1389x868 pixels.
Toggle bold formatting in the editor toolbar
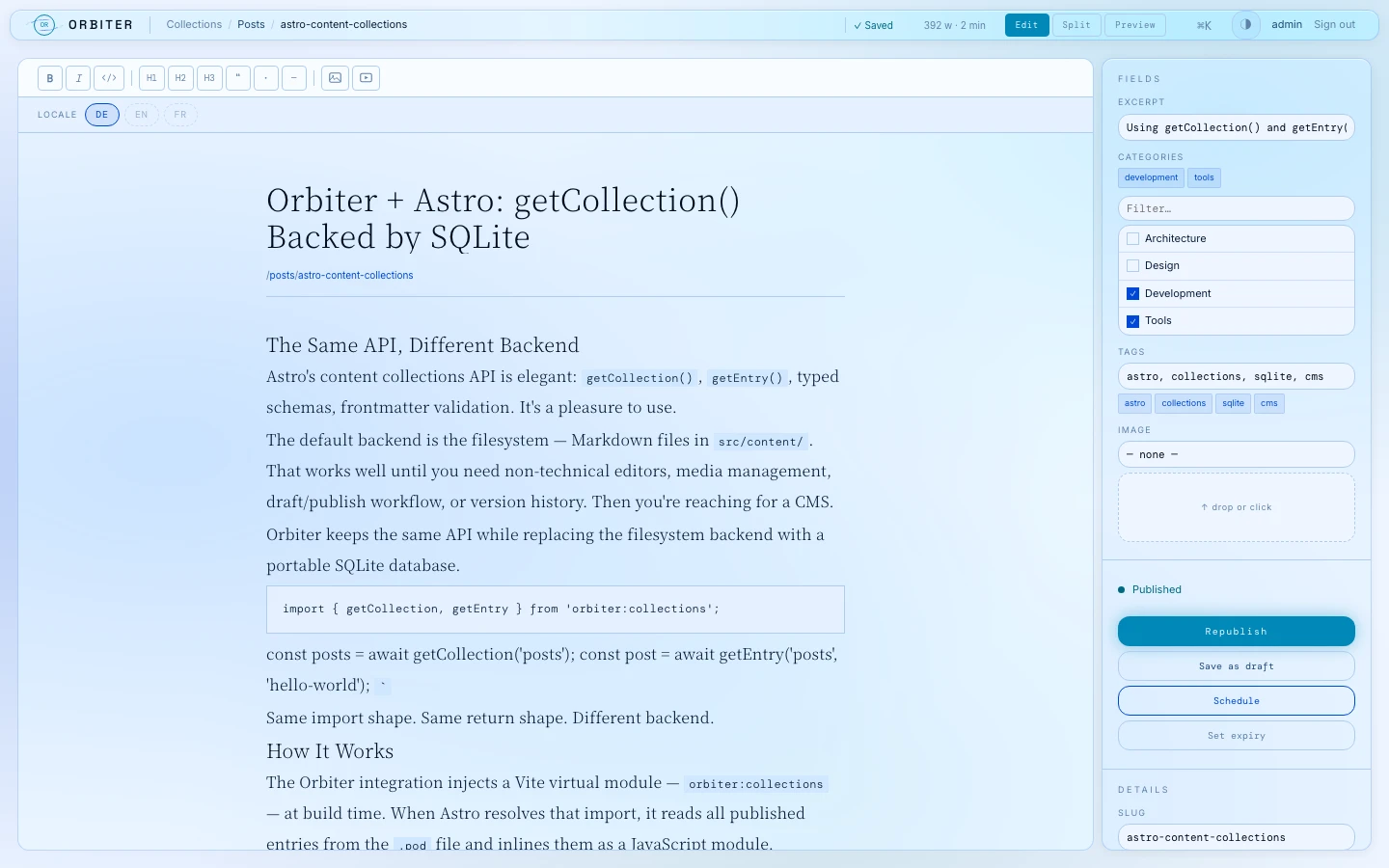[50, 78]
